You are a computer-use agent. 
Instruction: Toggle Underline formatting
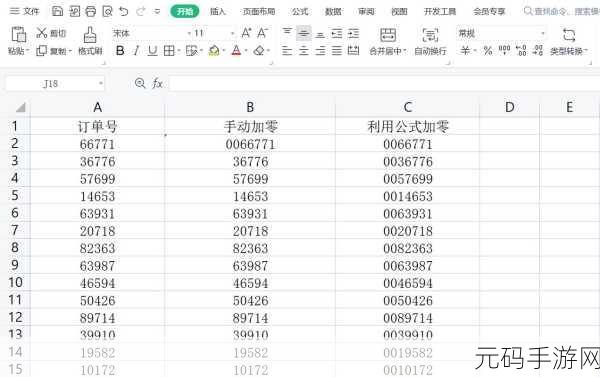point(152,51)
